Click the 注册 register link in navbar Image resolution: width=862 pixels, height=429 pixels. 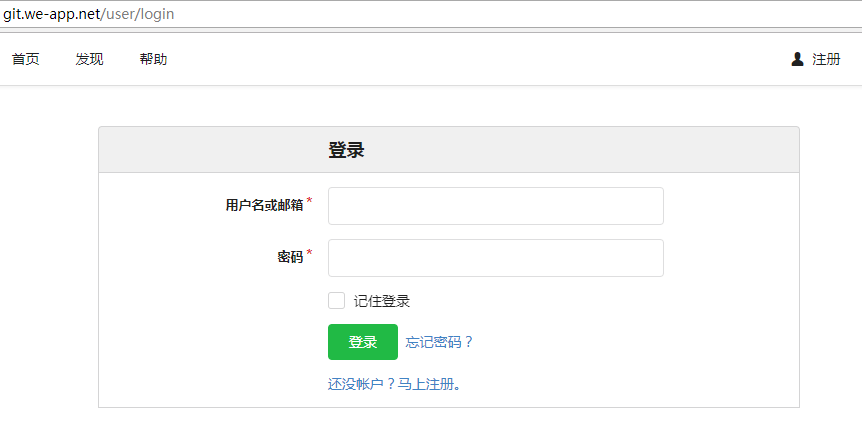pyautogui.click(x=826, y=59)
